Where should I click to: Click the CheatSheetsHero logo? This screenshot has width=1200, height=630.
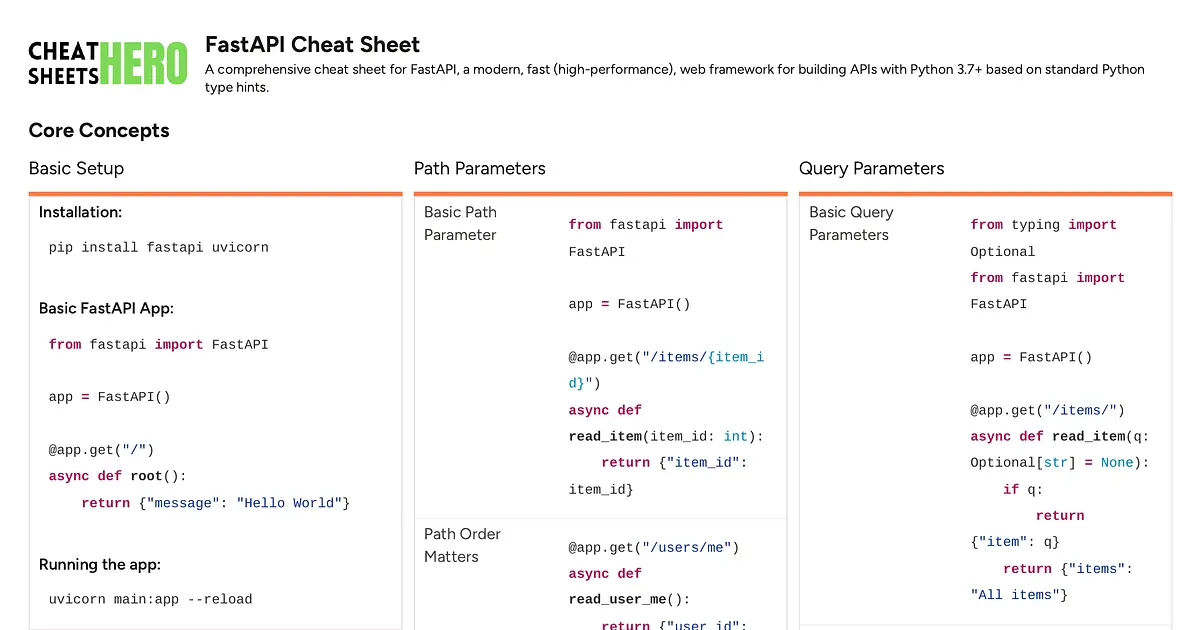coord(107,62)
